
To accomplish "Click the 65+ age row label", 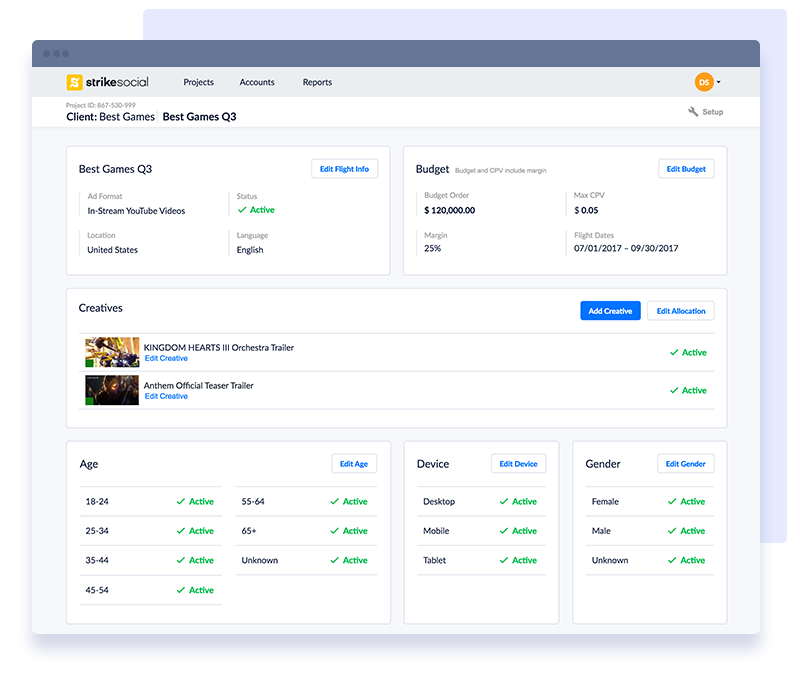I will (249, 531).
